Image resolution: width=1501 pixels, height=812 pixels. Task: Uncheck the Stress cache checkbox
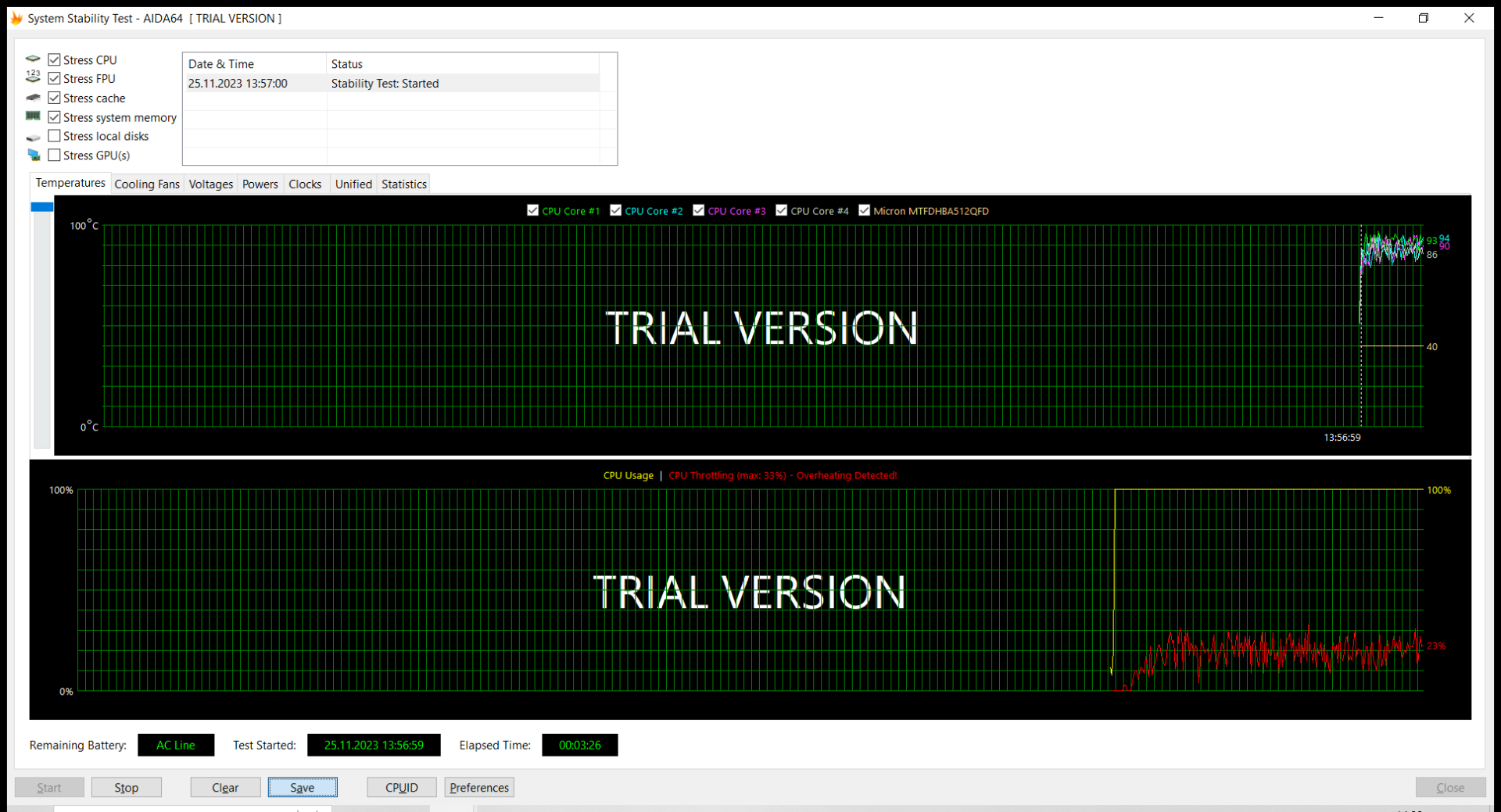click(x=54, y=98)
